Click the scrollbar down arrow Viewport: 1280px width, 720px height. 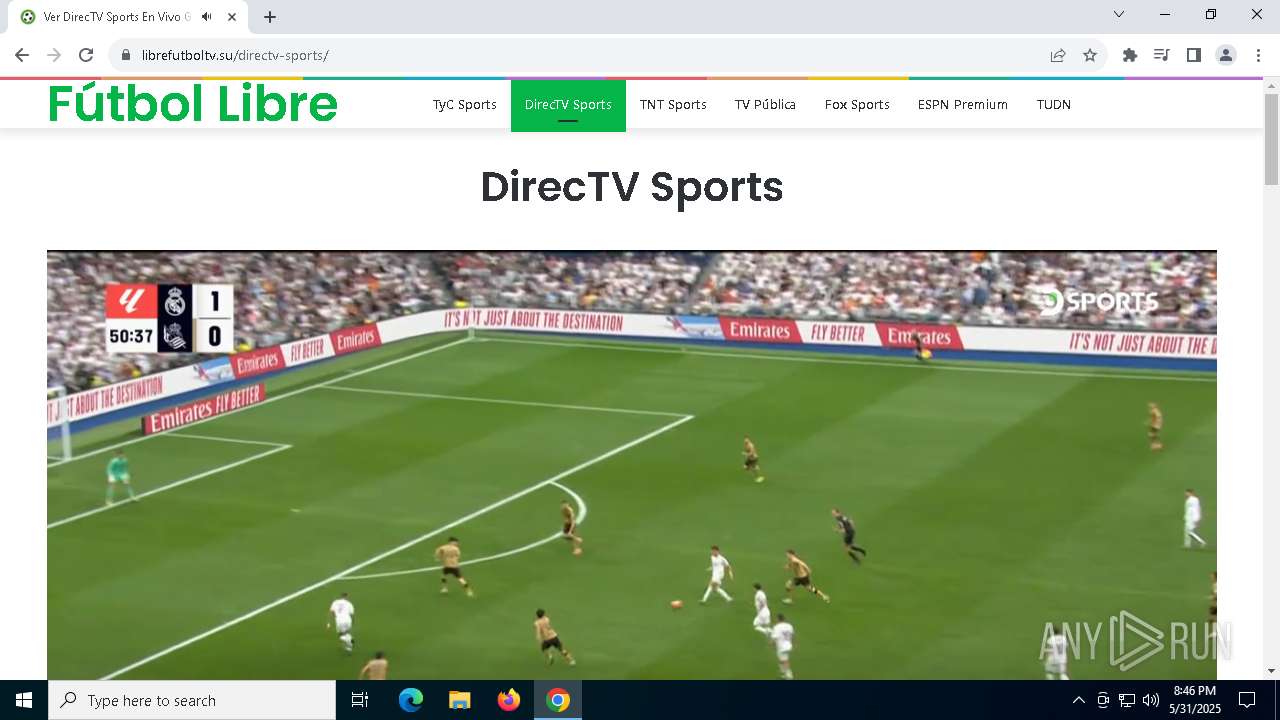pyautogui.click(x=1272, y=671)
